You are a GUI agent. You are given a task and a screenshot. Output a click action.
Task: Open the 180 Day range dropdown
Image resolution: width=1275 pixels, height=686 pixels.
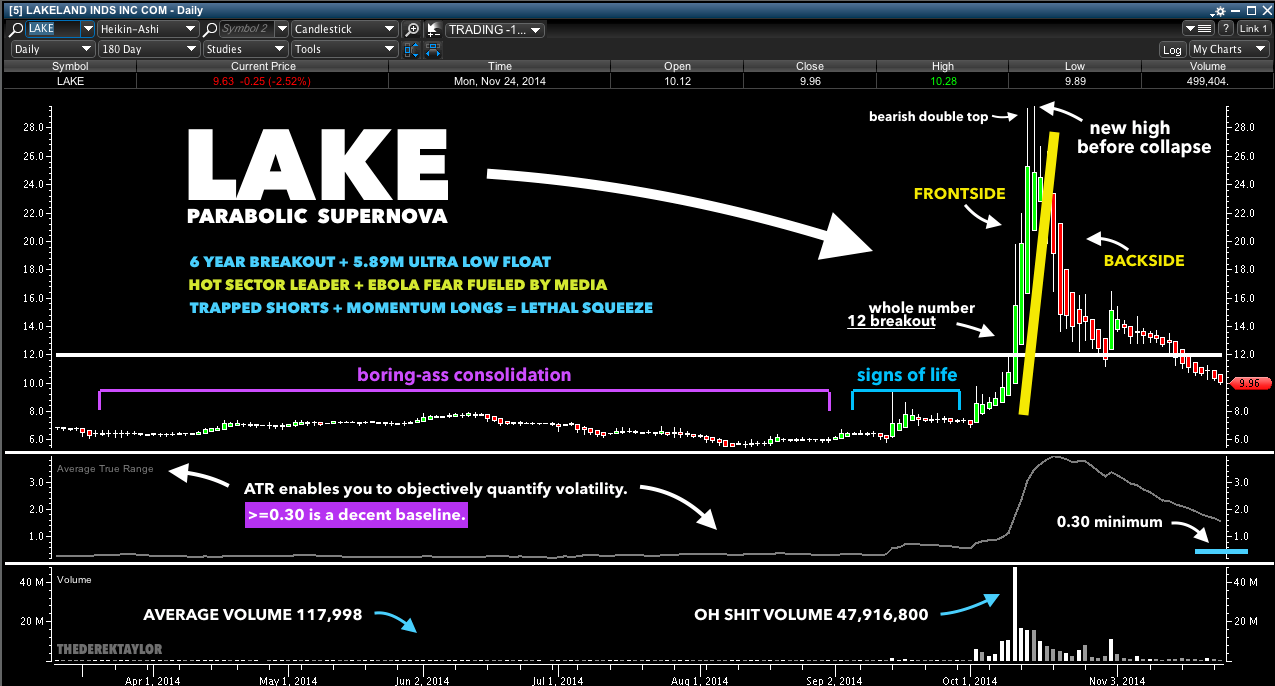[149, 49]
